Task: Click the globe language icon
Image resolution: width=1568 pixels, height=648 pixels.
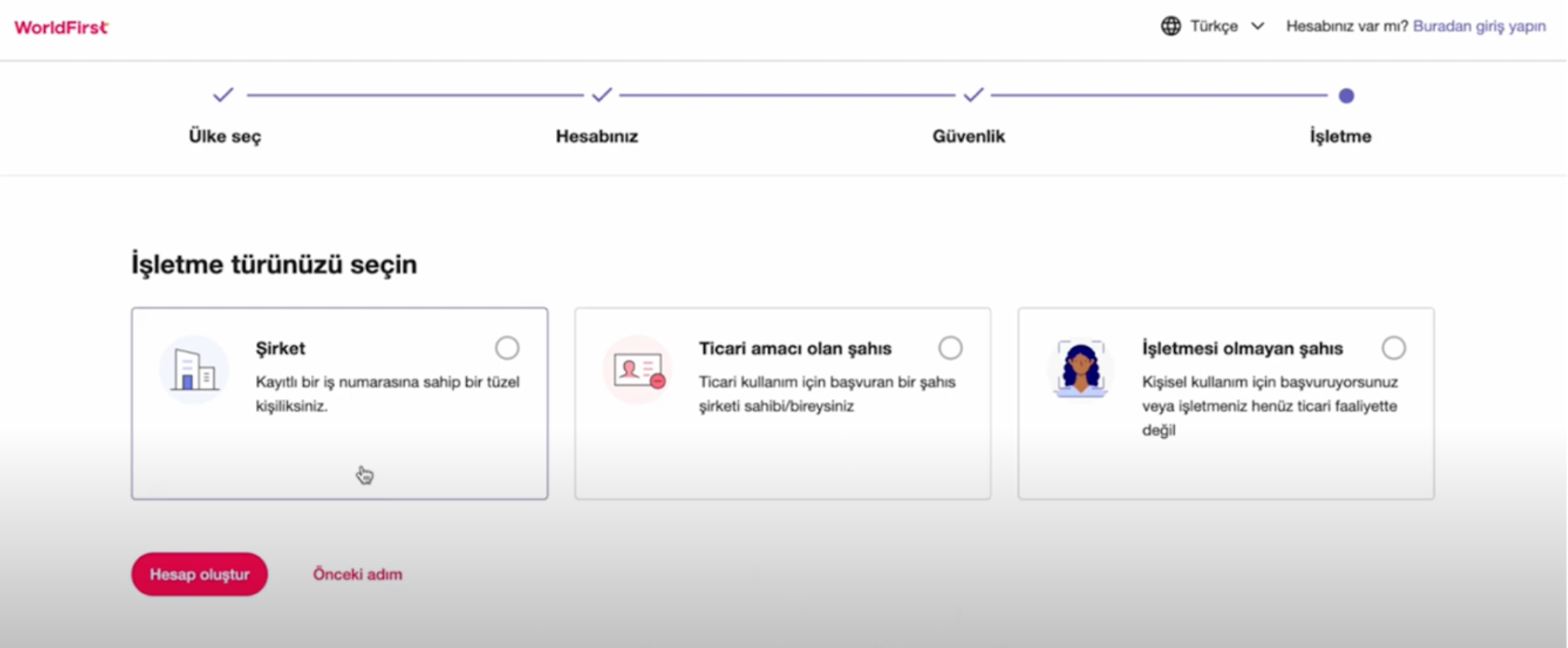Action: pyautogui.click(x=1170, y=26)
